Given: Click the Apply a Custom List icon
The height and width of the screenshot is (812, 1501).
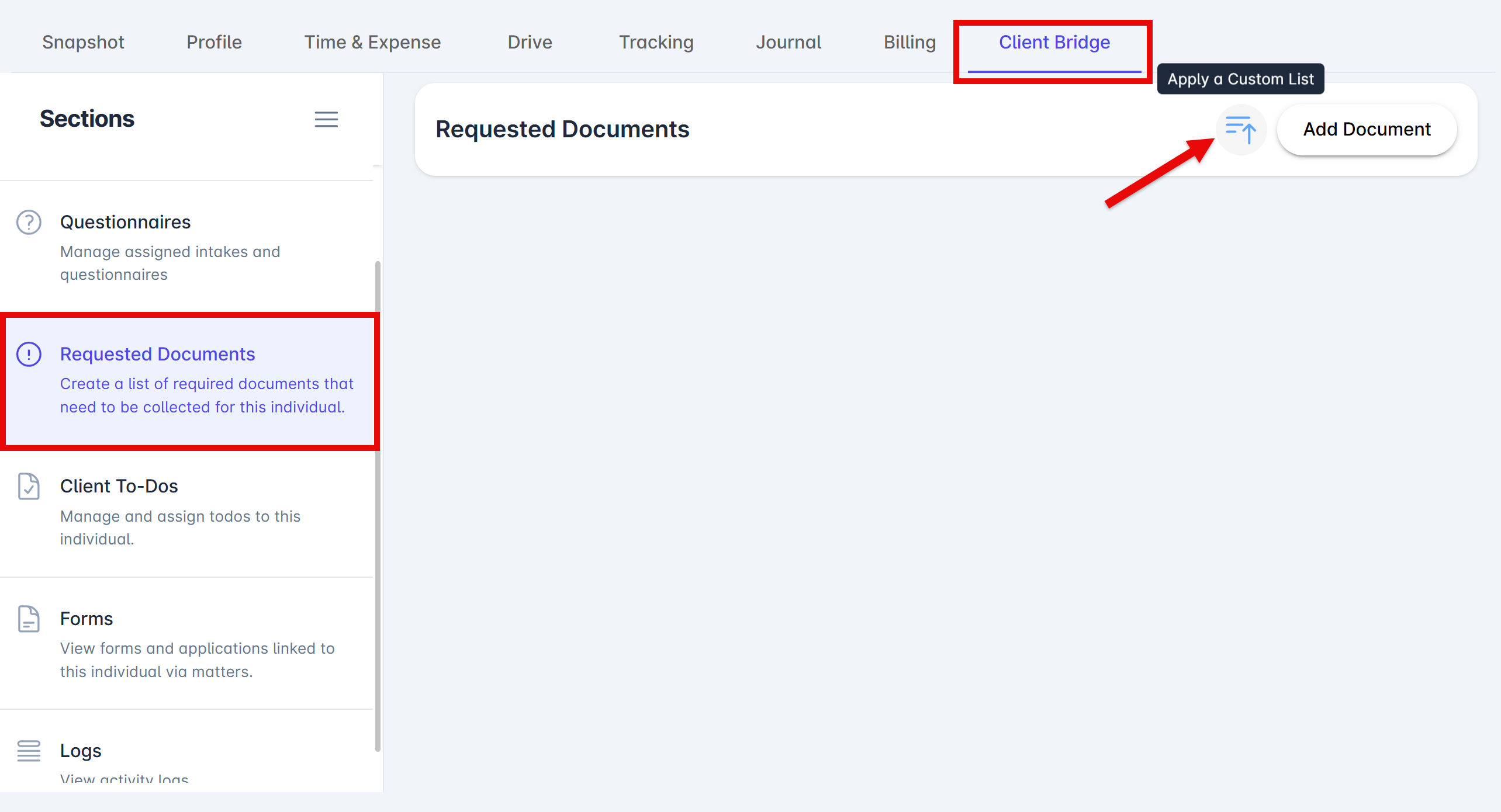Looking at the screenshot, I should 1240,129.
